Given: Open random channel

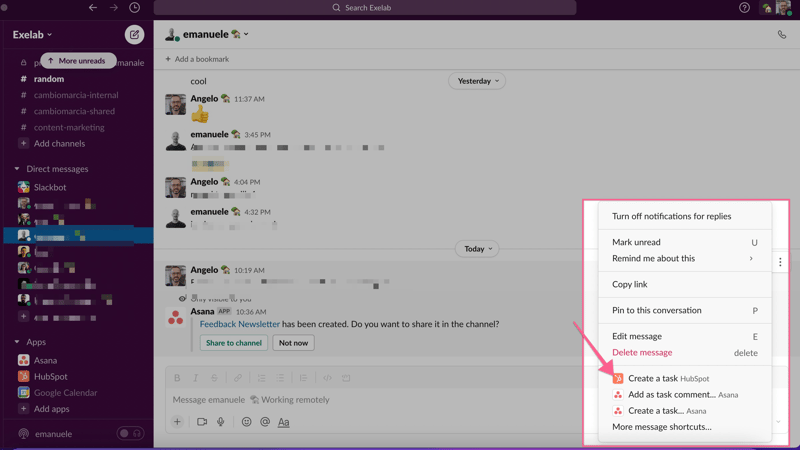Looking at the screenshot, I should point(49,79).
